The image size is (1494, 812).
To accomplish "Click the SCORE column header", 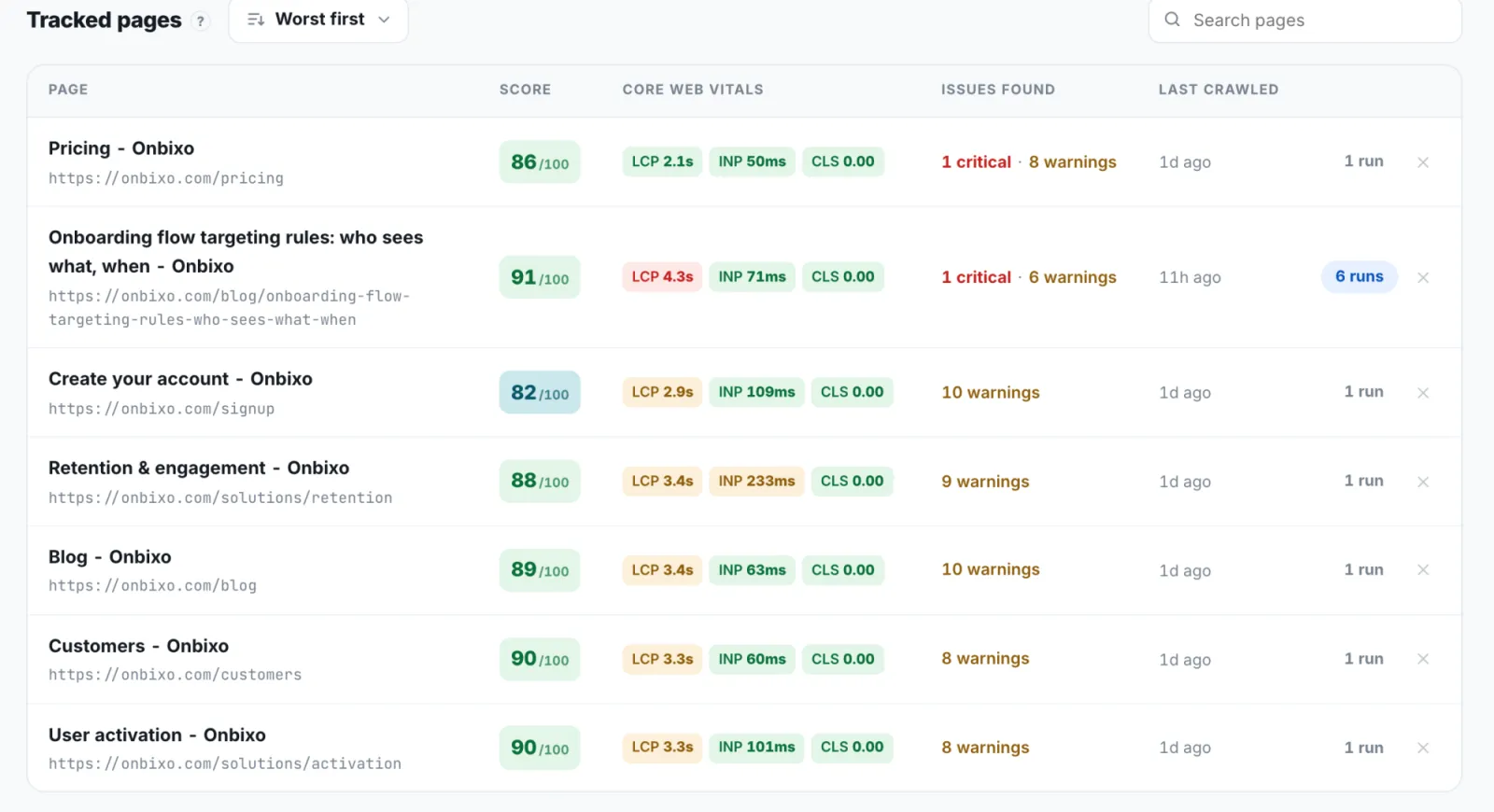I will click(x=525, y=90).
